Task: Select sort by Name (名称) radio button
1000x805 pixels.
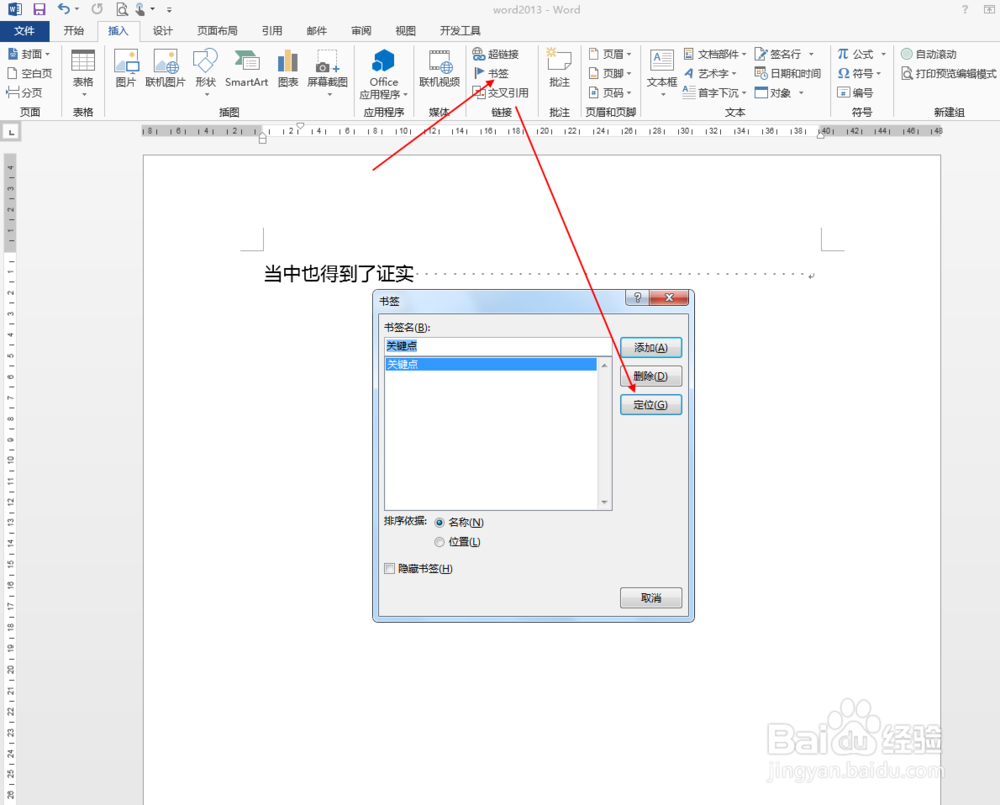Action: point(439,522)
